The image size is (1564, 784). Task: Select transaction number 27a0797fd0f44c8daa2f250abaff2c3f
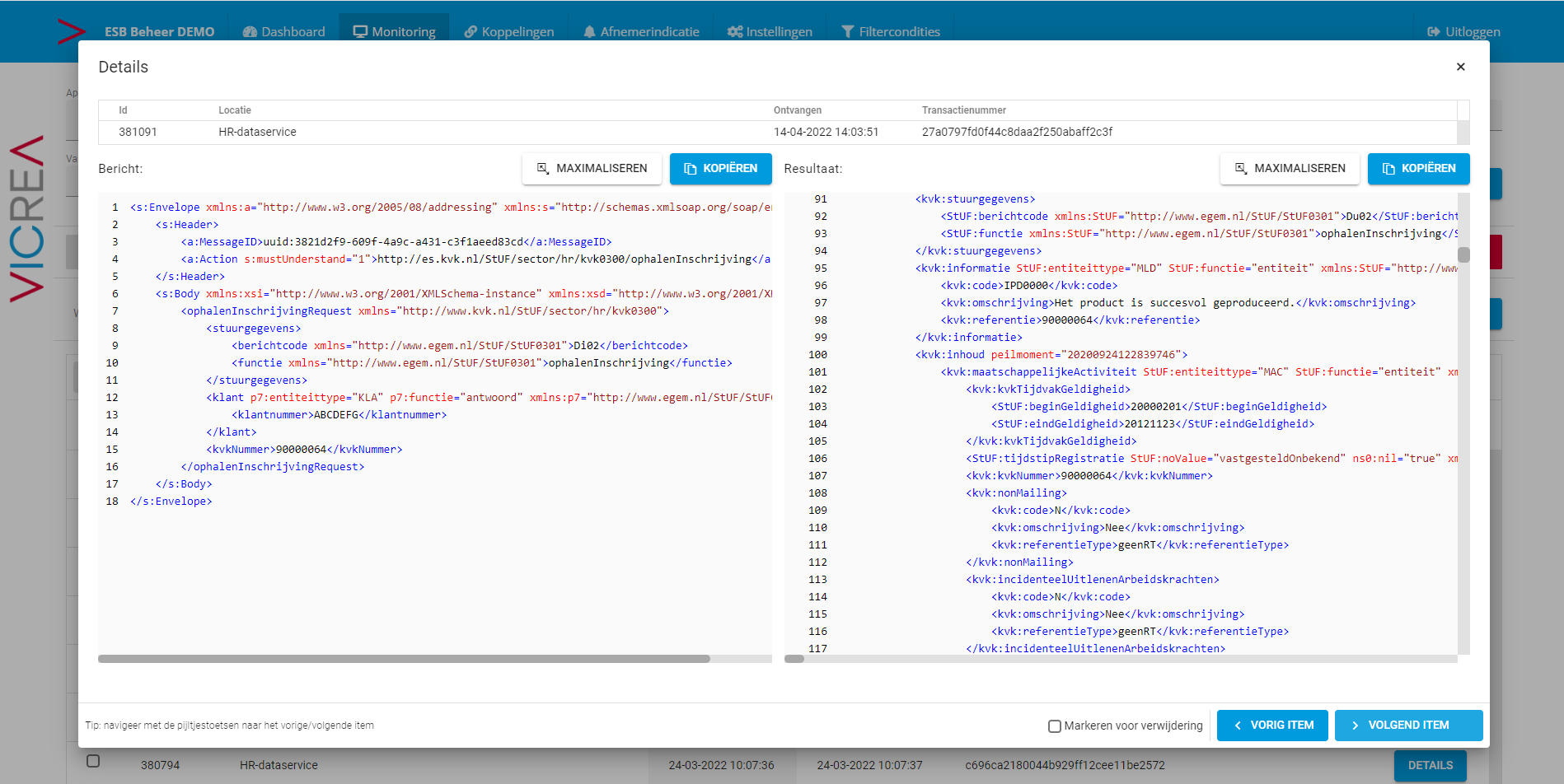point(1017,132)
